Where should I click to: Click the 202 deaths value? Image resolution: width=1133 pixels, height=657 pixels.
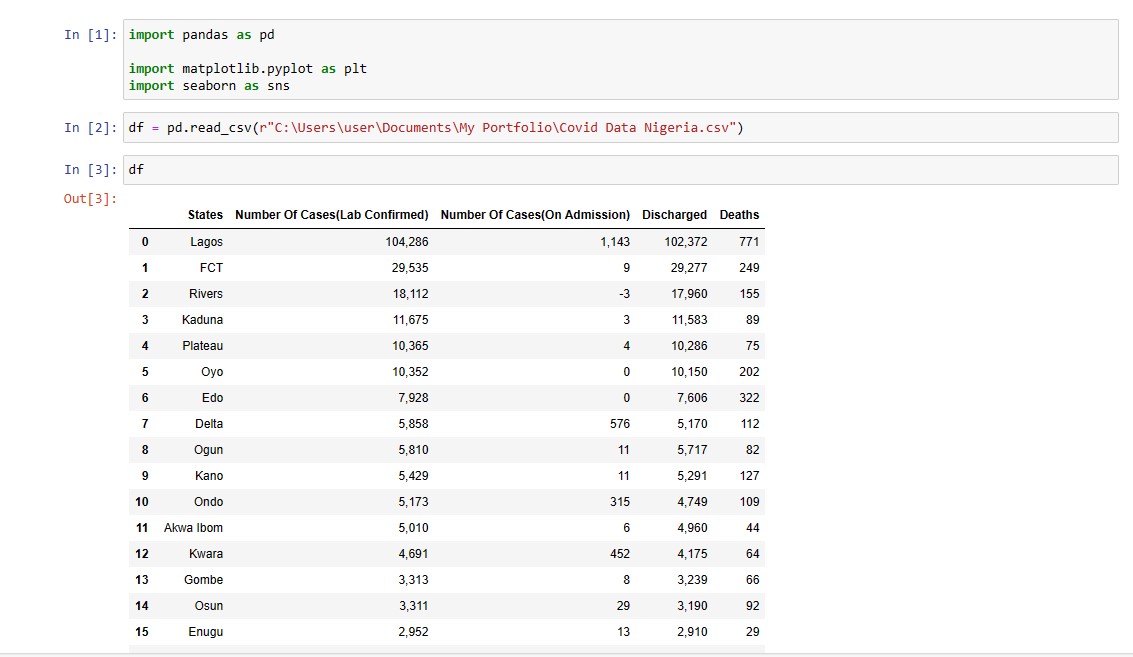[749, 372]
